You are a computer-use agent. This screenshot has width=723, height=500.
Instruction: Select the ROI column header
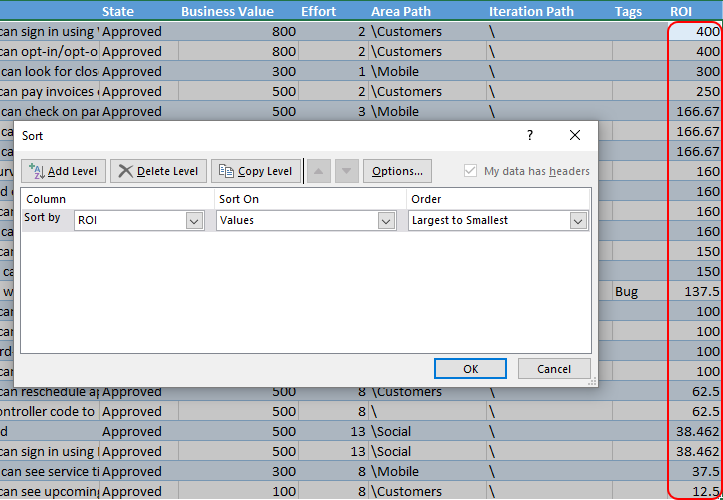tap(681, 12)
